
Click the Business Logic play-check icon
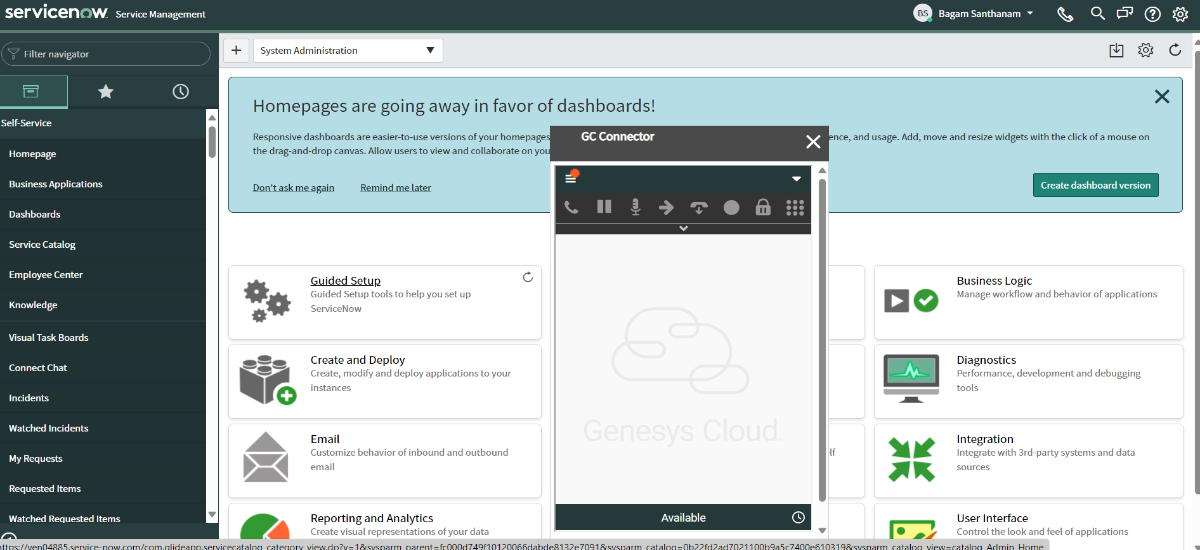point(911,300)
